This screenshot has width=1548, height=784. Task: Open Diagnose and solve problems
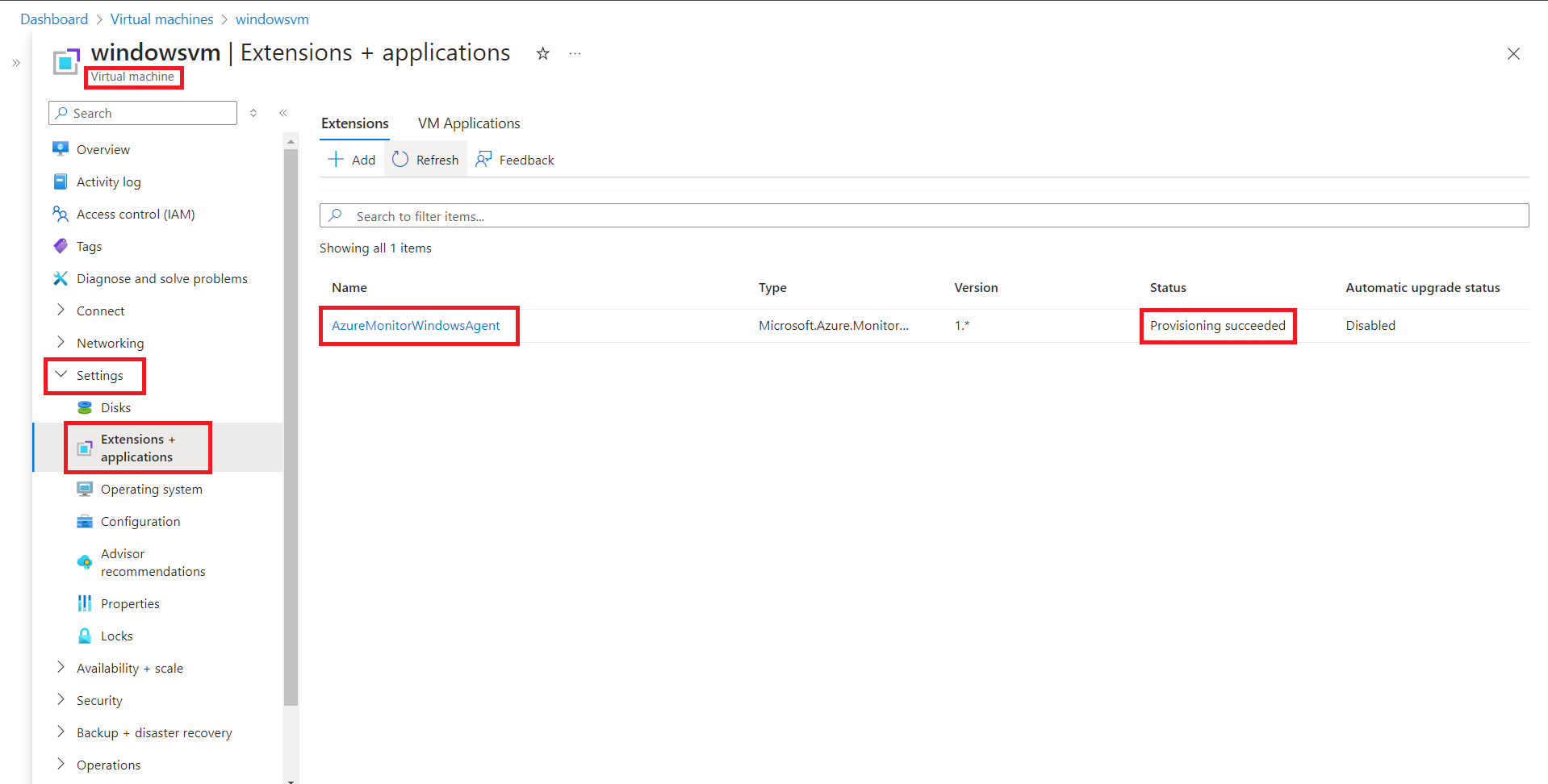click(162, 278)
